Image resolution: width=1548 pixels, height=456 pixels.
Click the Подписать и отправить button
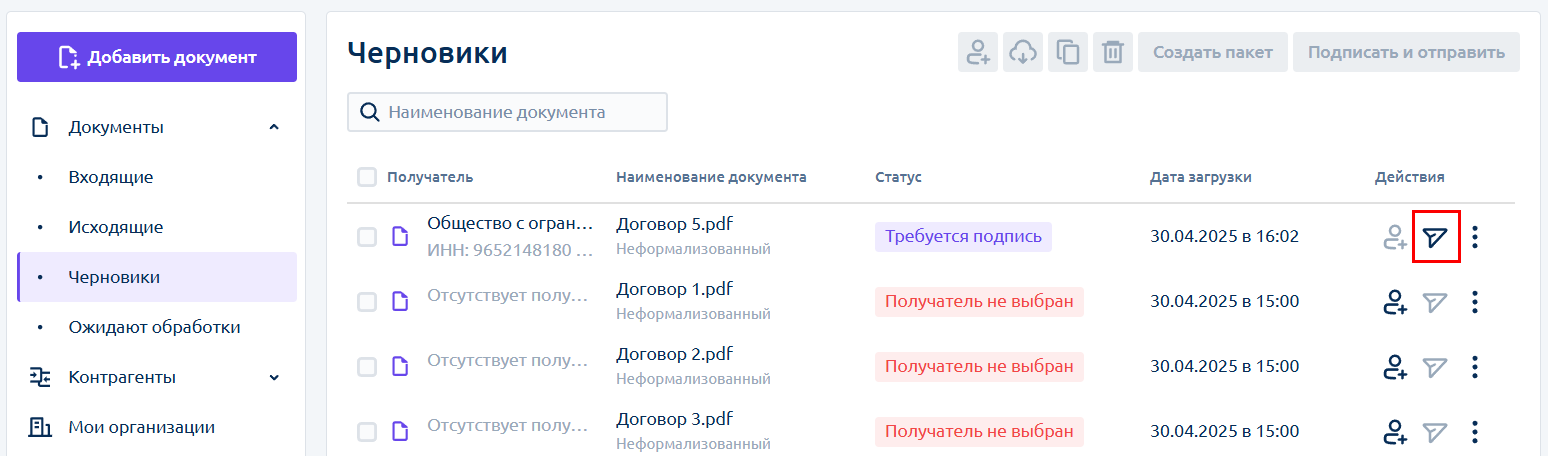pyautogui.click(x=1406, y=52)
